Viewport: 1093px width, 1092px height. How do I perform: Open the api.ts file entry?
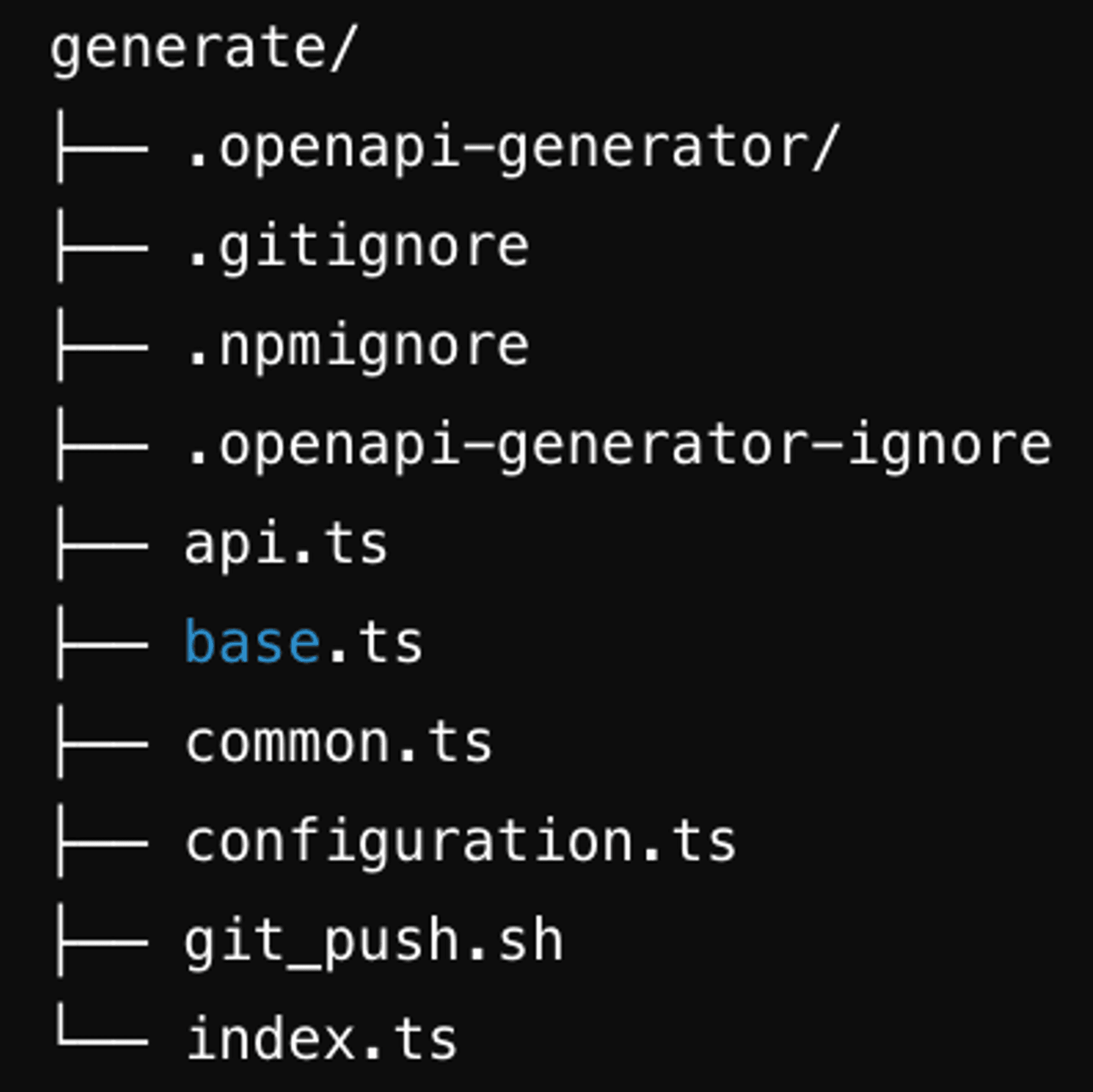pos(287,545)
